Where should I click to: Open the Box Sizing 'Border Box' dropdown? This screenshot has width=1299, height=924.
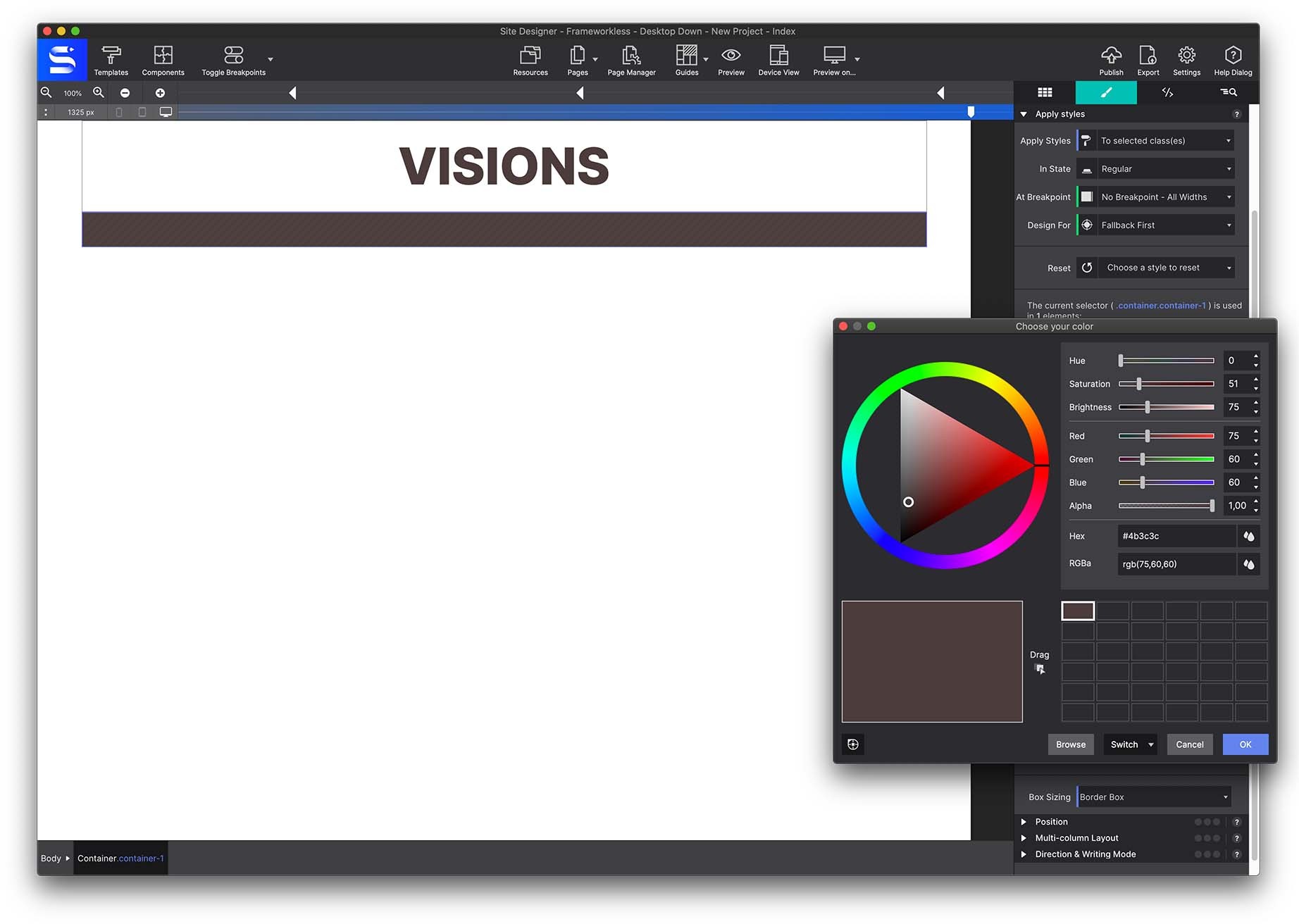1154,797
